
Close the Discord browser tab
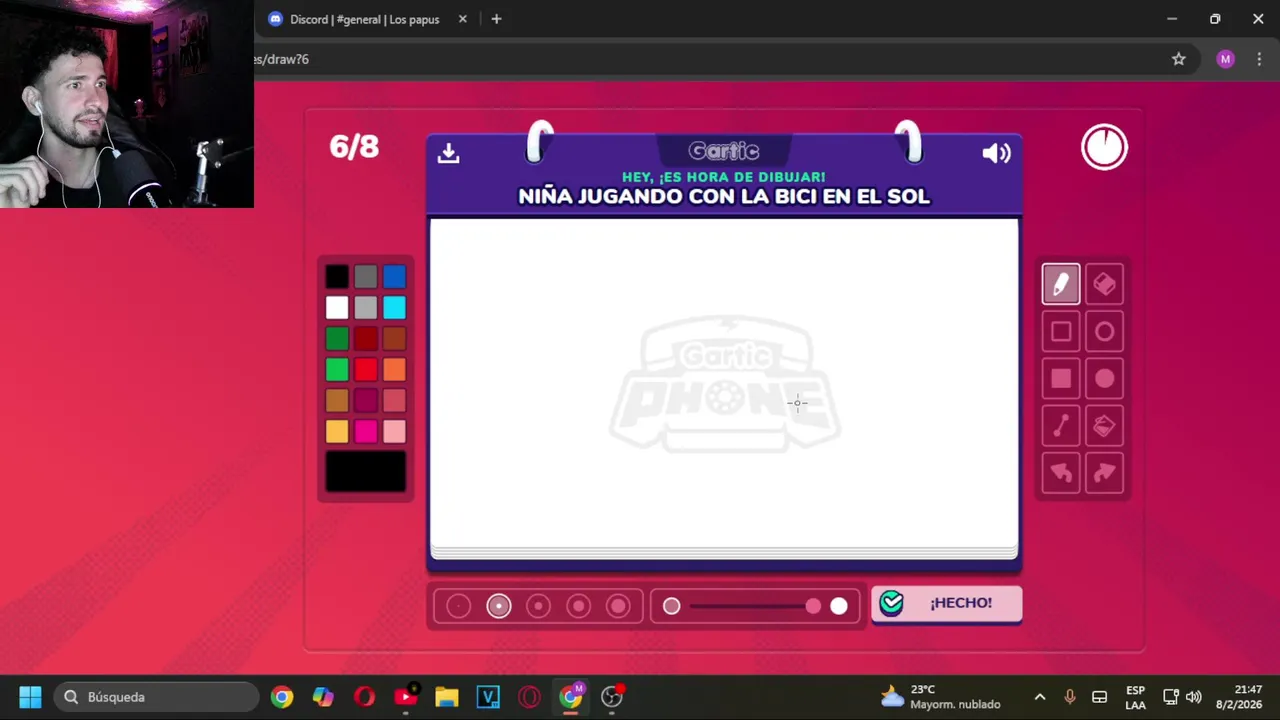(x=463, y=19)
